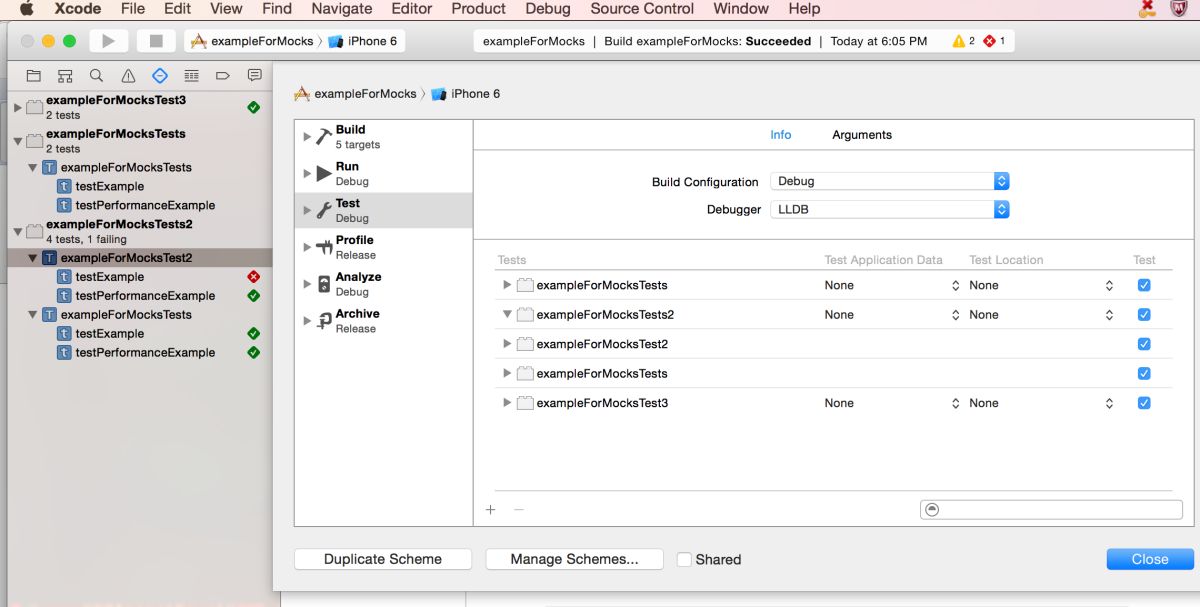Click the Archive icon in scheme list
This screenshot has width=1200, height=607.
point(324,321)
